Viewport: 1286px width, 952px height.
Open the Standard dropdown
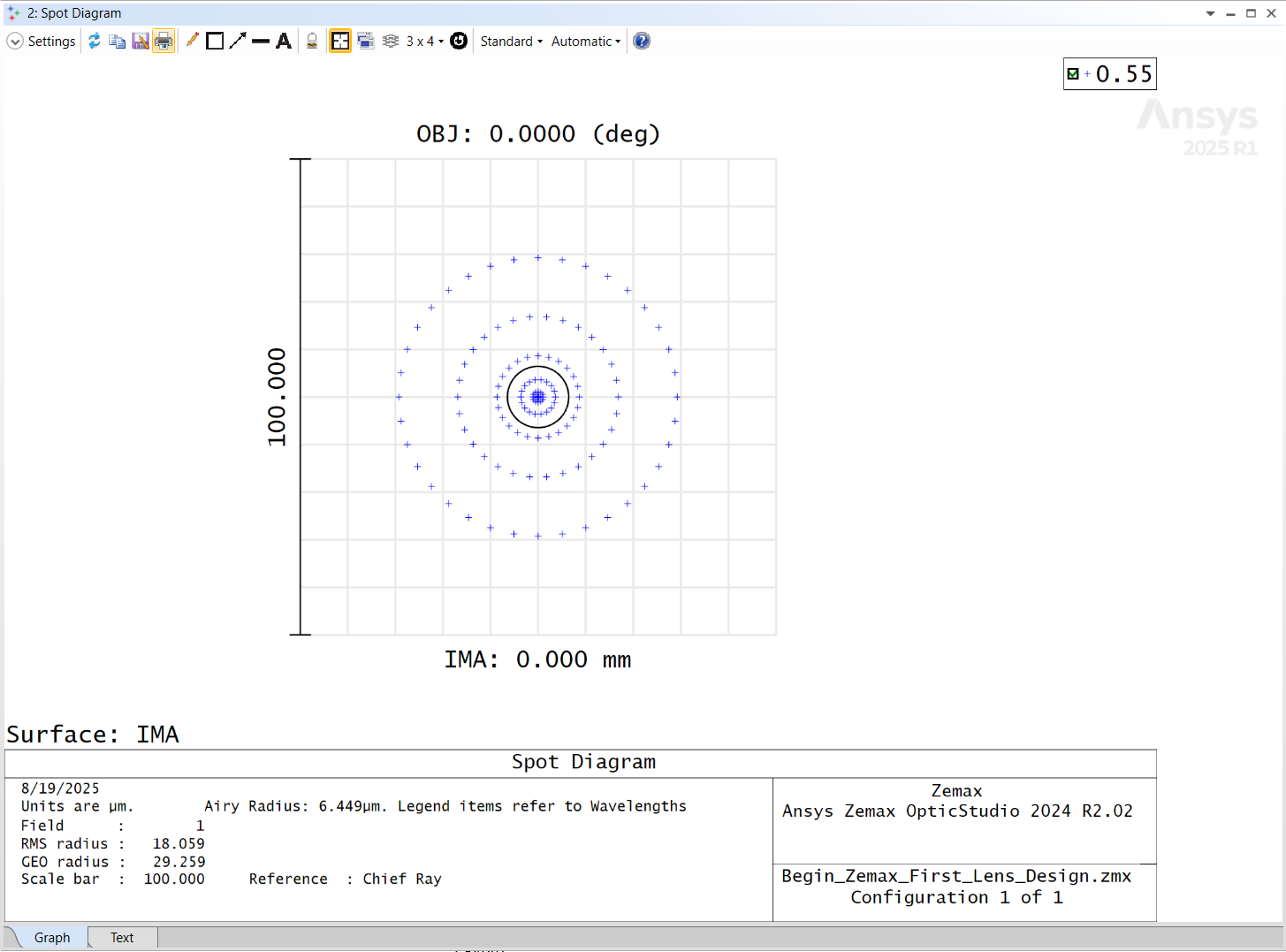pyautogui.click(x=511, y=42)
